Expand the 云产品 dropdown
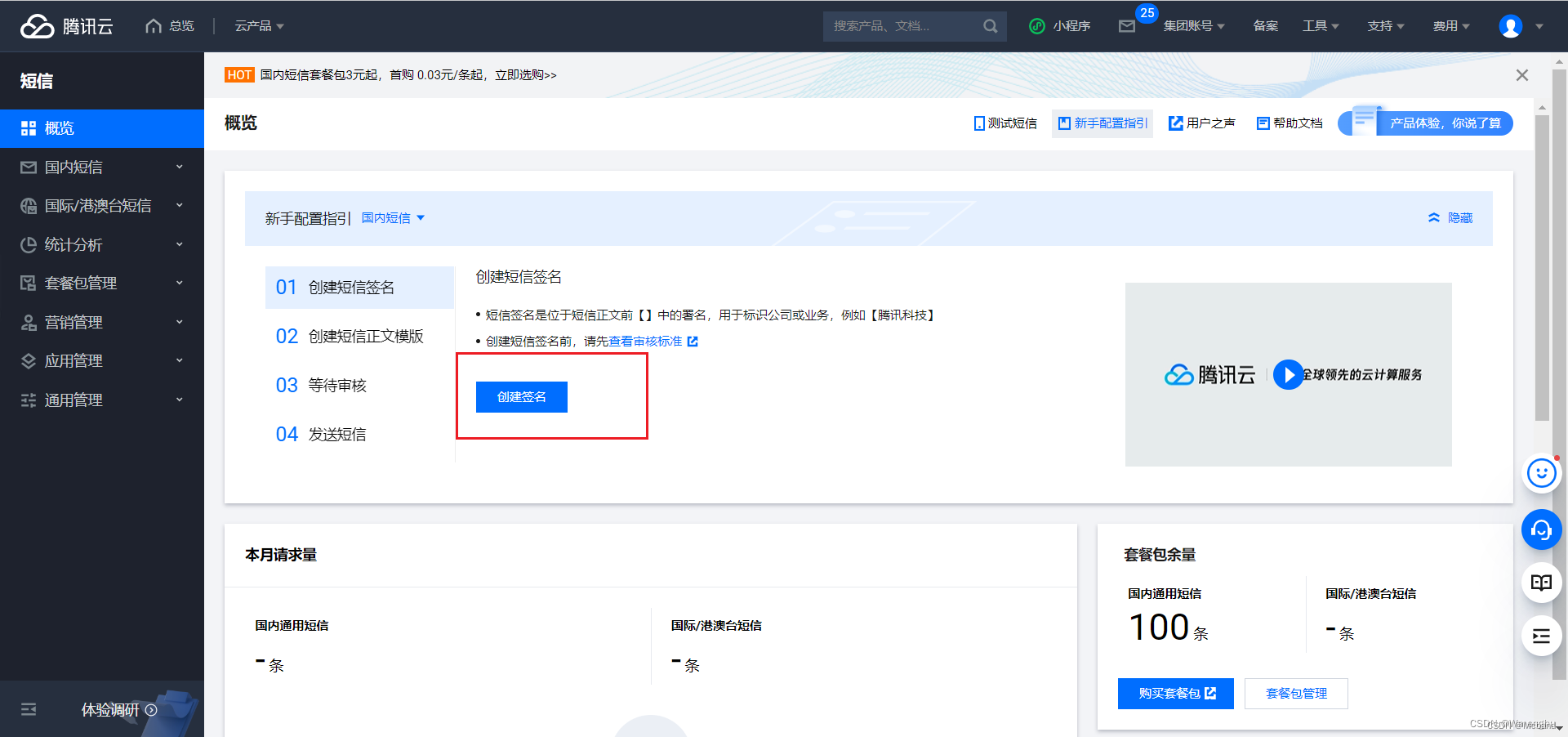 260,26
